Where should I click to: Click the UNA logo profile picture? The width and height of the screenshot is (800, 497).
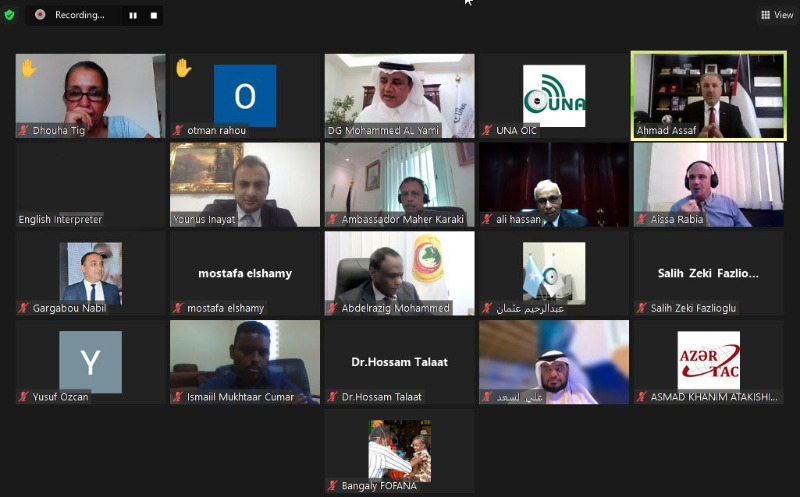coord(554,95)
